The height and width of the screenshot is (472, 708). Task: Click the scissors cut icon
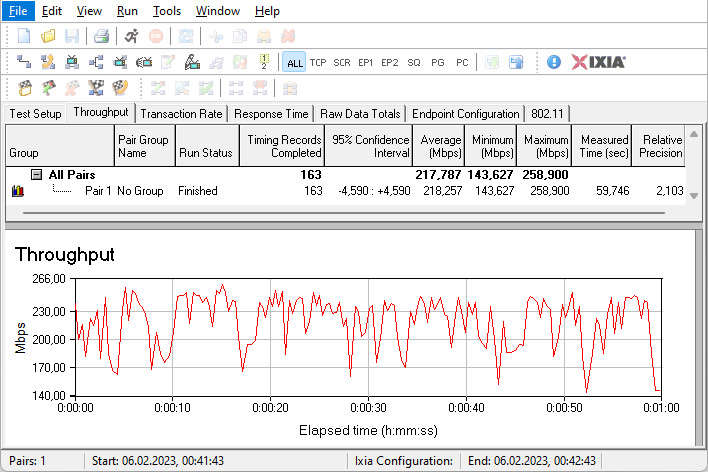[216, 36]
